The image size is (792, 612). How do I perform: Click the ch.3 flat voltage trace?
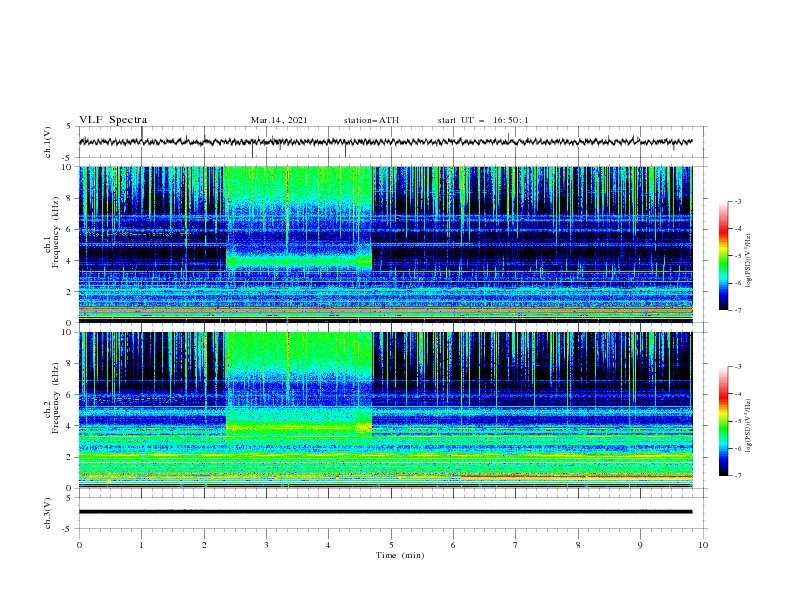tap(385, 512)
